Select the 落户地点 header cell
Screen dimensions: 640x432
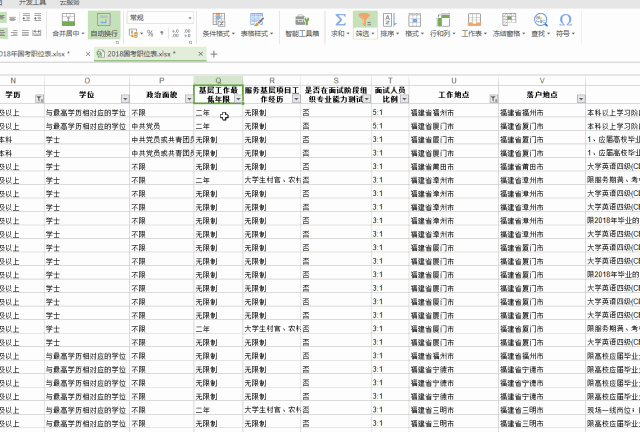pyautogui.click(x=542, y=95)
